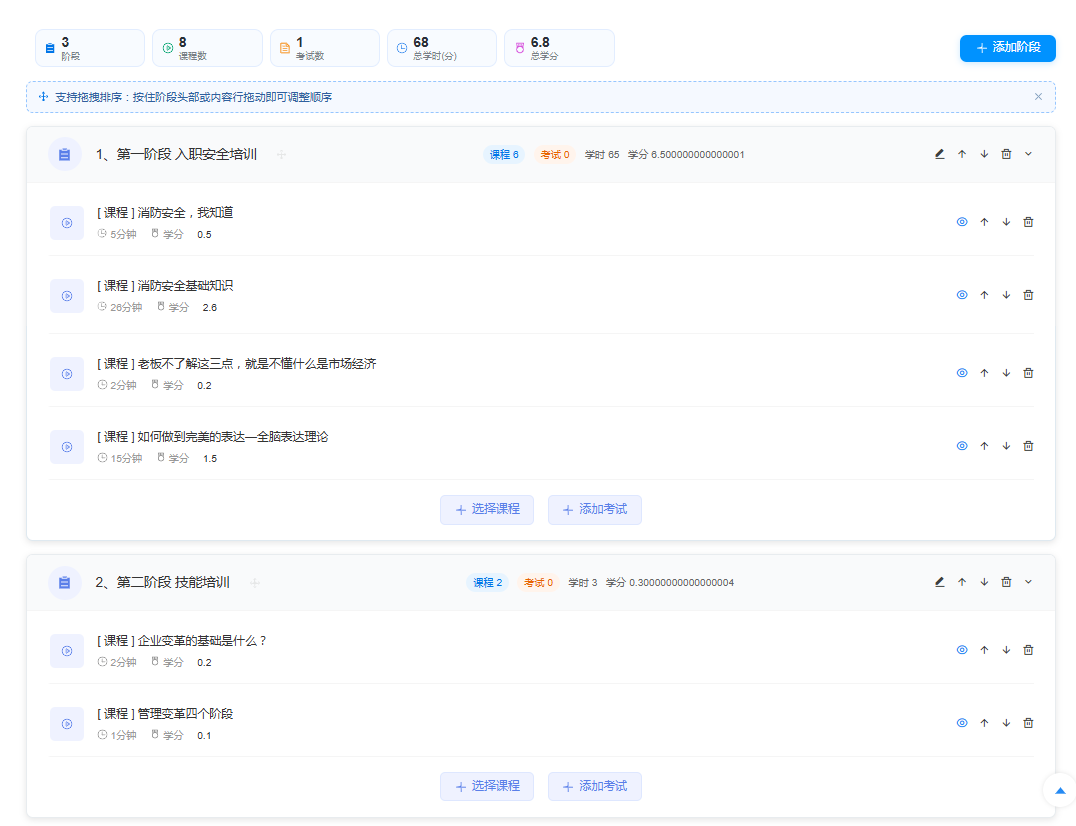Dismiss the drag-to-sort tip banner

click(1038, 96)
